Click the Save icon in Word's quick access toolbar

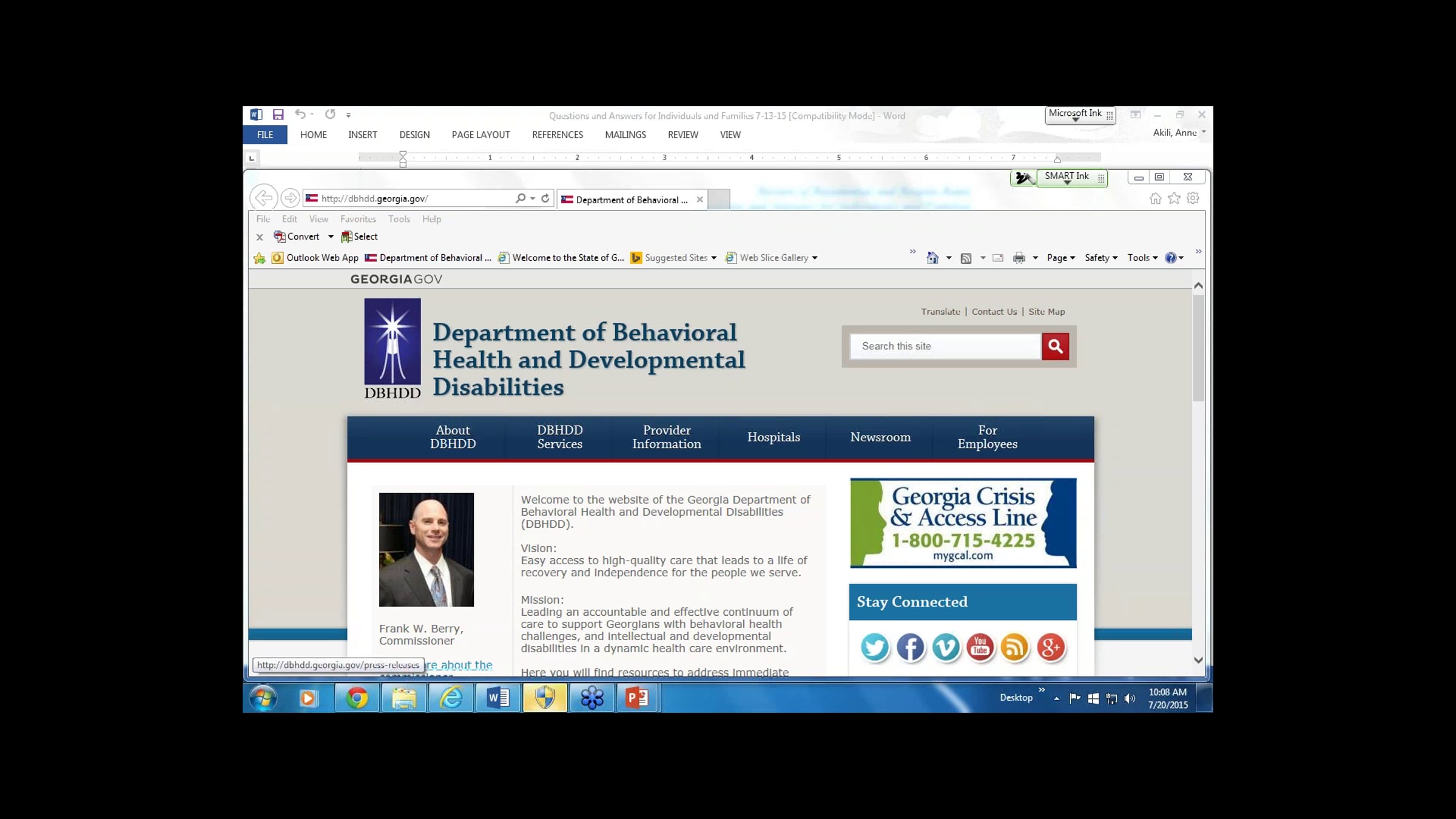coord(278,115)
